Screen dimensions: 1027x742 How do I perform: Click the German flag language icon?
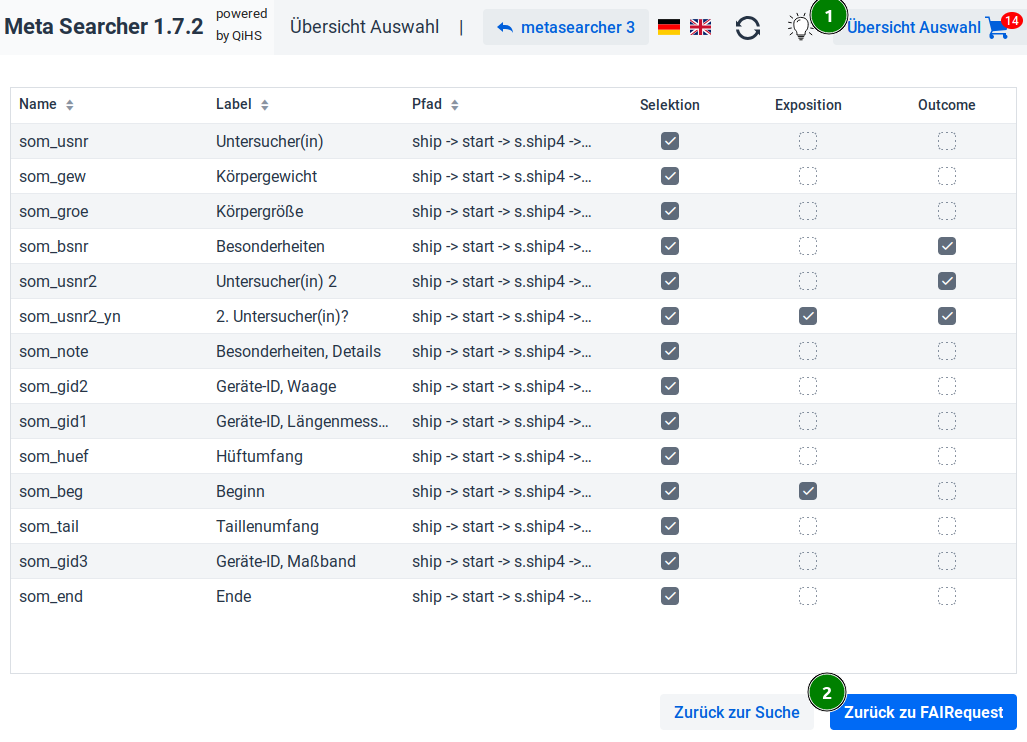click(x=669, y=27)
